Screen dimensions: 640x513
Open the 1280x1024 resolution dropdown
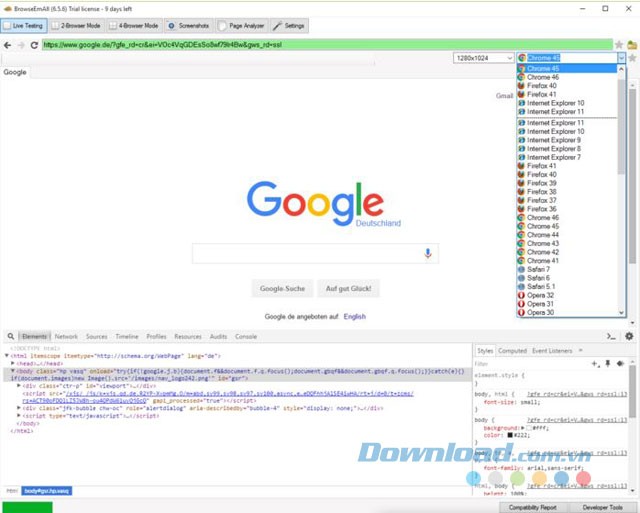[x=482, y=59]
